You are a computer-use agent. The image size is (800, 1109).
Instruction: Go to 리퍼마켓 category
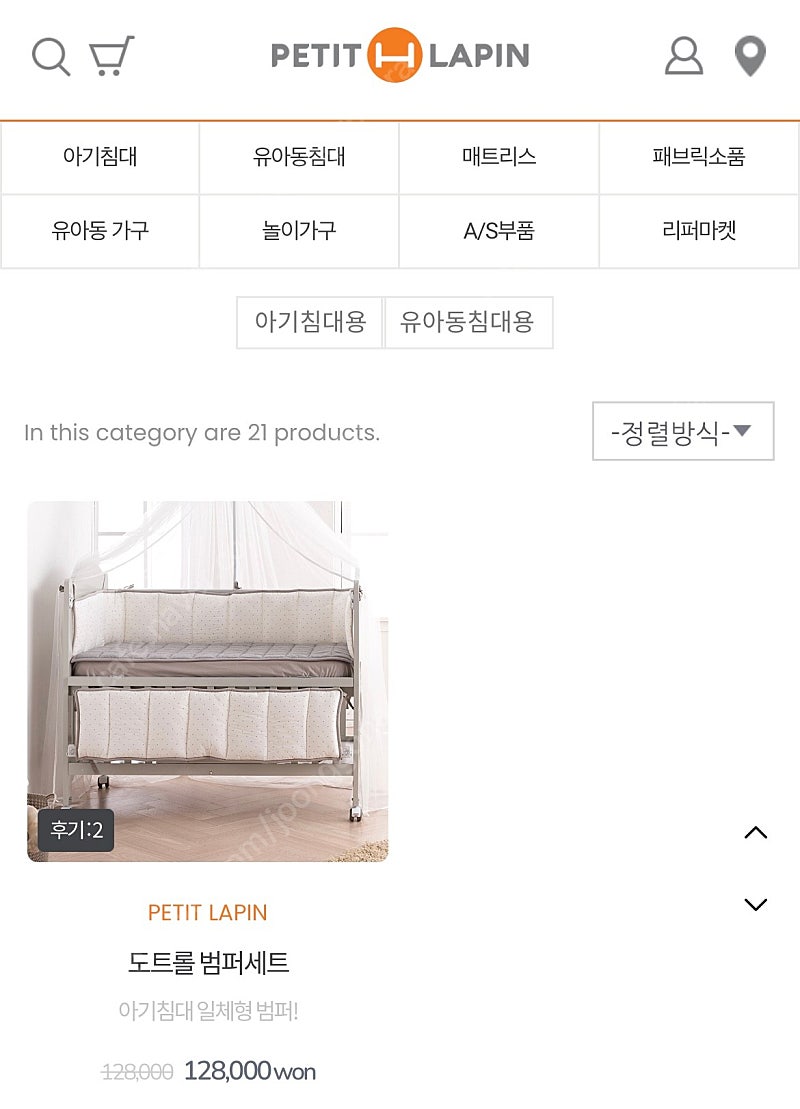click(x=699, y=231)
